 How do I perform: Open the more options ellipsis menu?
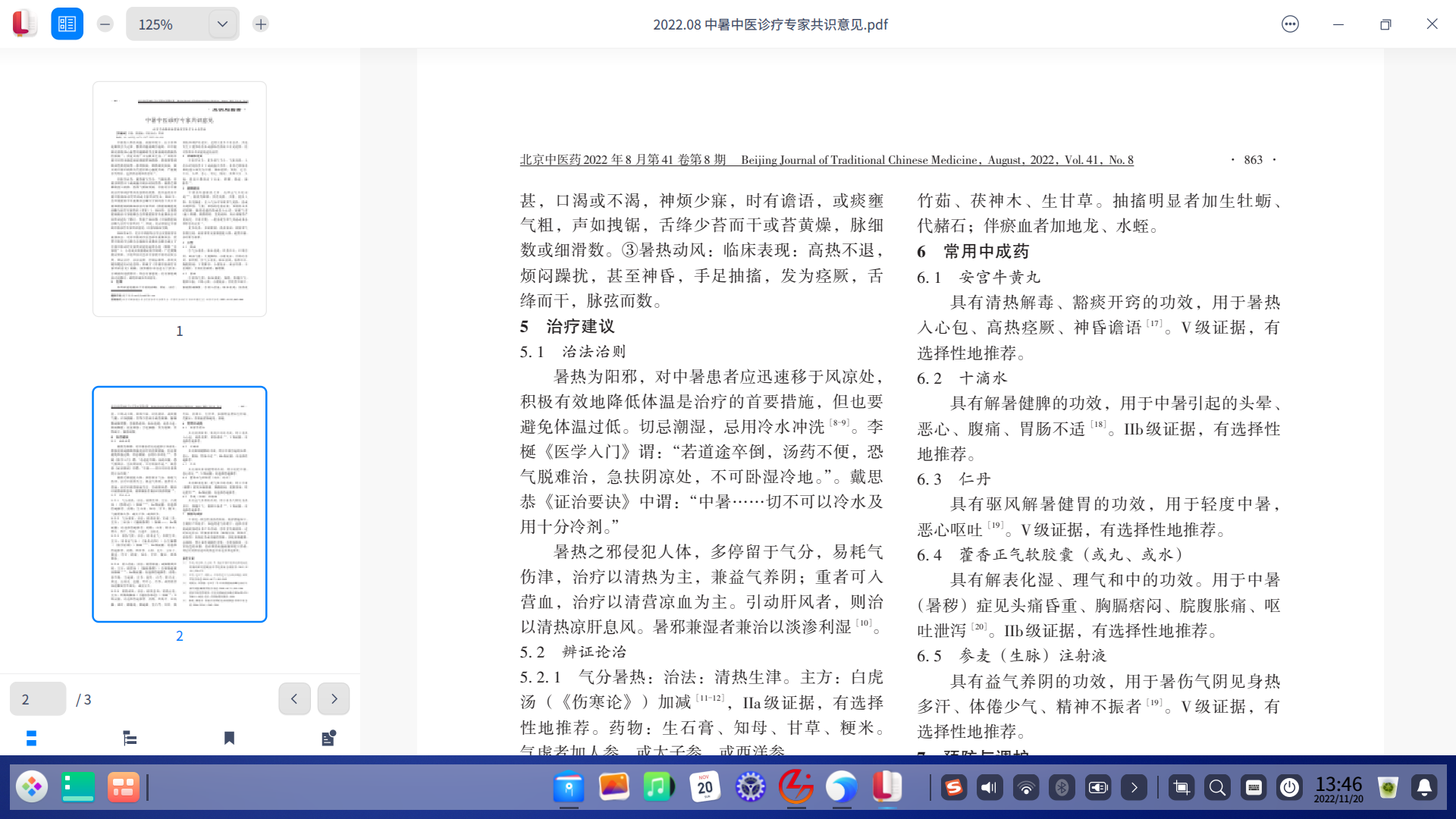[1289, 24]
